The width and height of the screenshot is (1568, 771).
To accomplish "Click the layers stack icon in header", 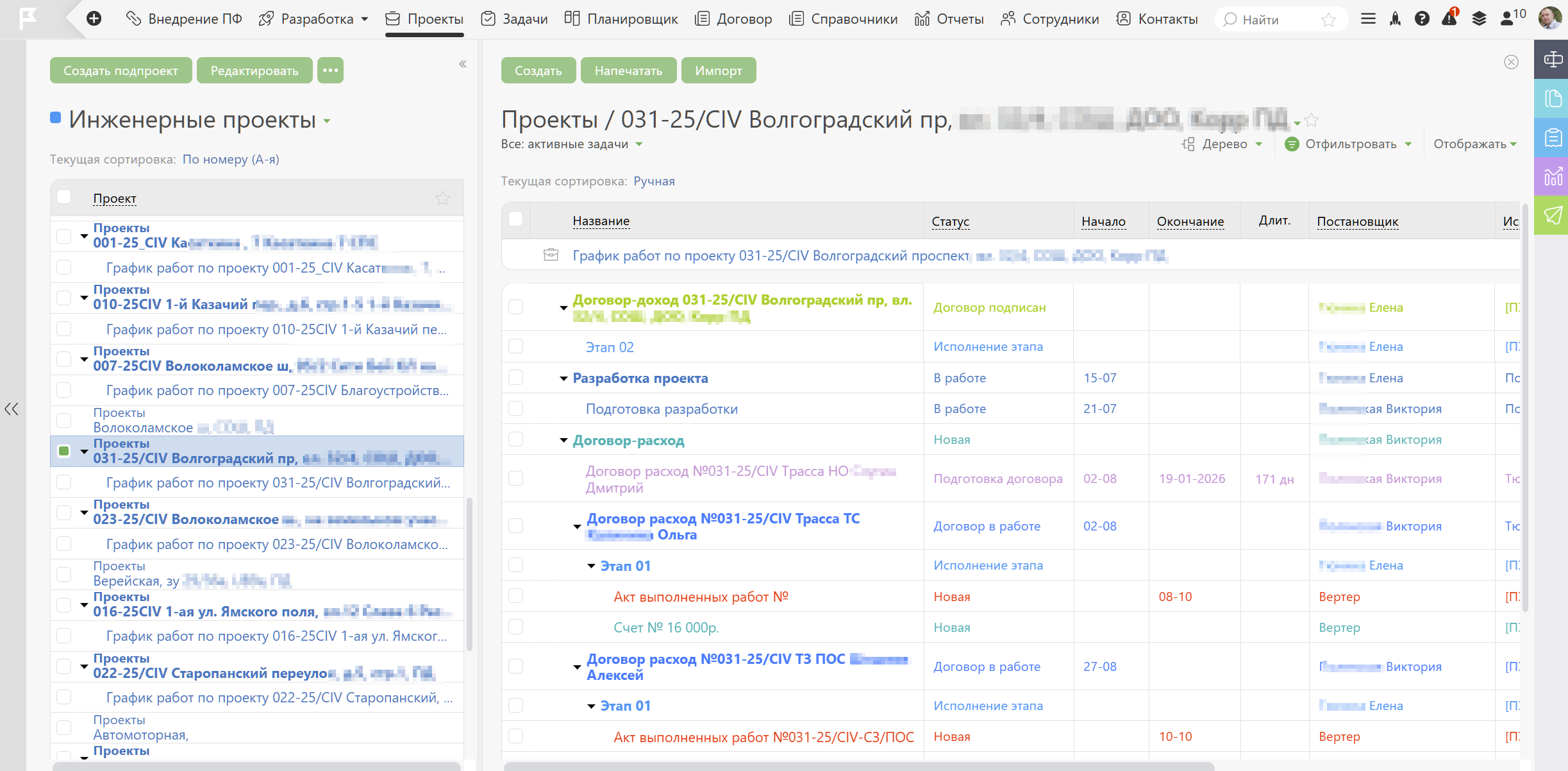I will click(1479, 19).
